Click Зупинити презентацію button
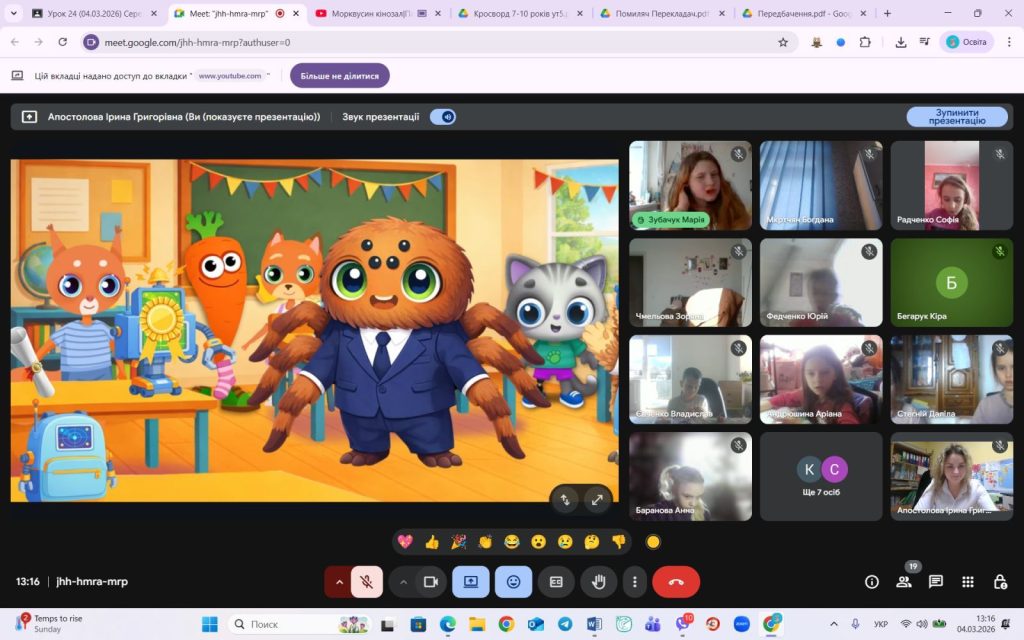Screen dimensions: 1024x640 click(x=957, y=117)
